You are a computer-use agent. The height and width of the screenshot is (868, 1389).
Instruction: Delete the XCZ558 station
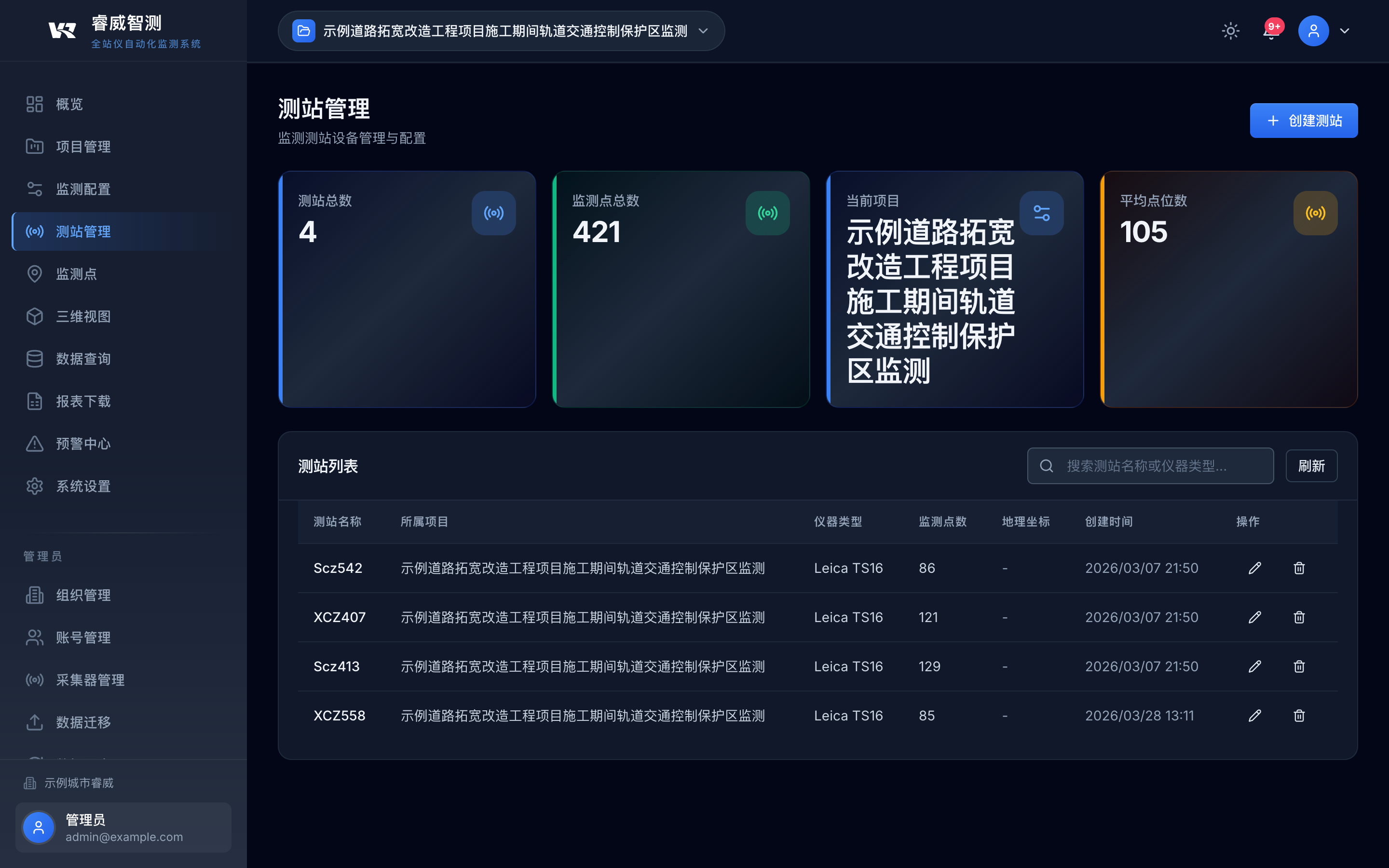point(1298,715)
